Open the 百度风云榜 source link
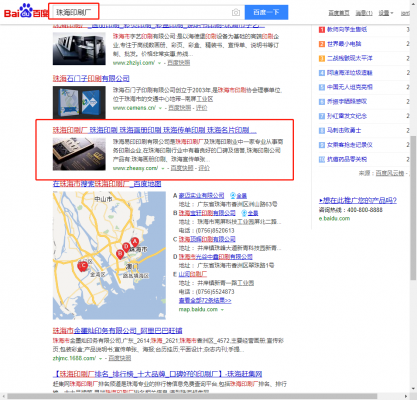417x400 pixels. (390, 173)
